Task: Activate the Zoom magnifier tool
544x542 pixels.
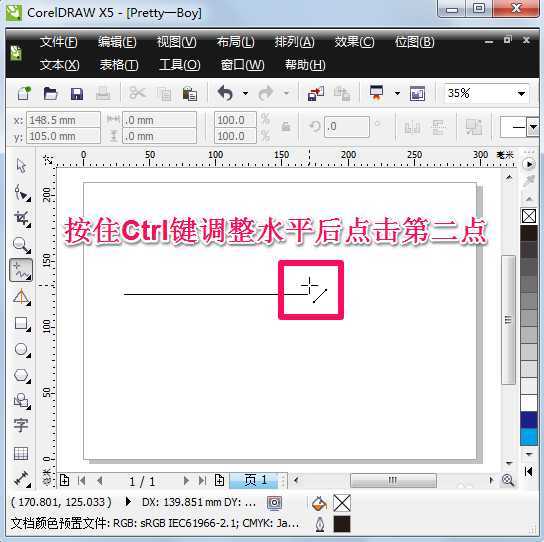Action: 22,245
